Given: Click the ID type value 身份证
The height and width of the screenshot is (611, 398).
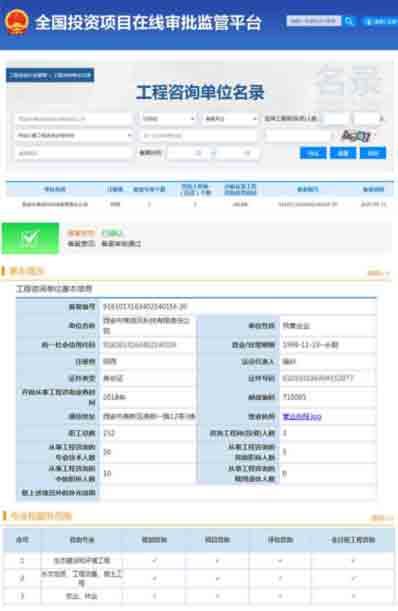Looking at the screenshot, I should pos(113,378).
